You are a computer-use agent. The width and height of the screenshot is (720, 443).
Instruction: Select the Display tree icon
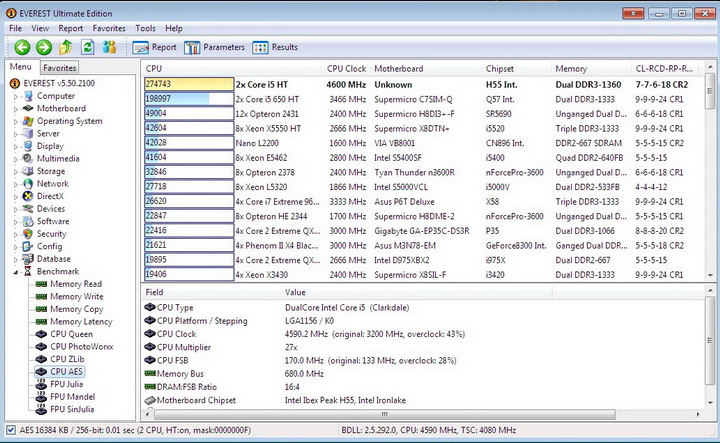[x=28, y=146]
